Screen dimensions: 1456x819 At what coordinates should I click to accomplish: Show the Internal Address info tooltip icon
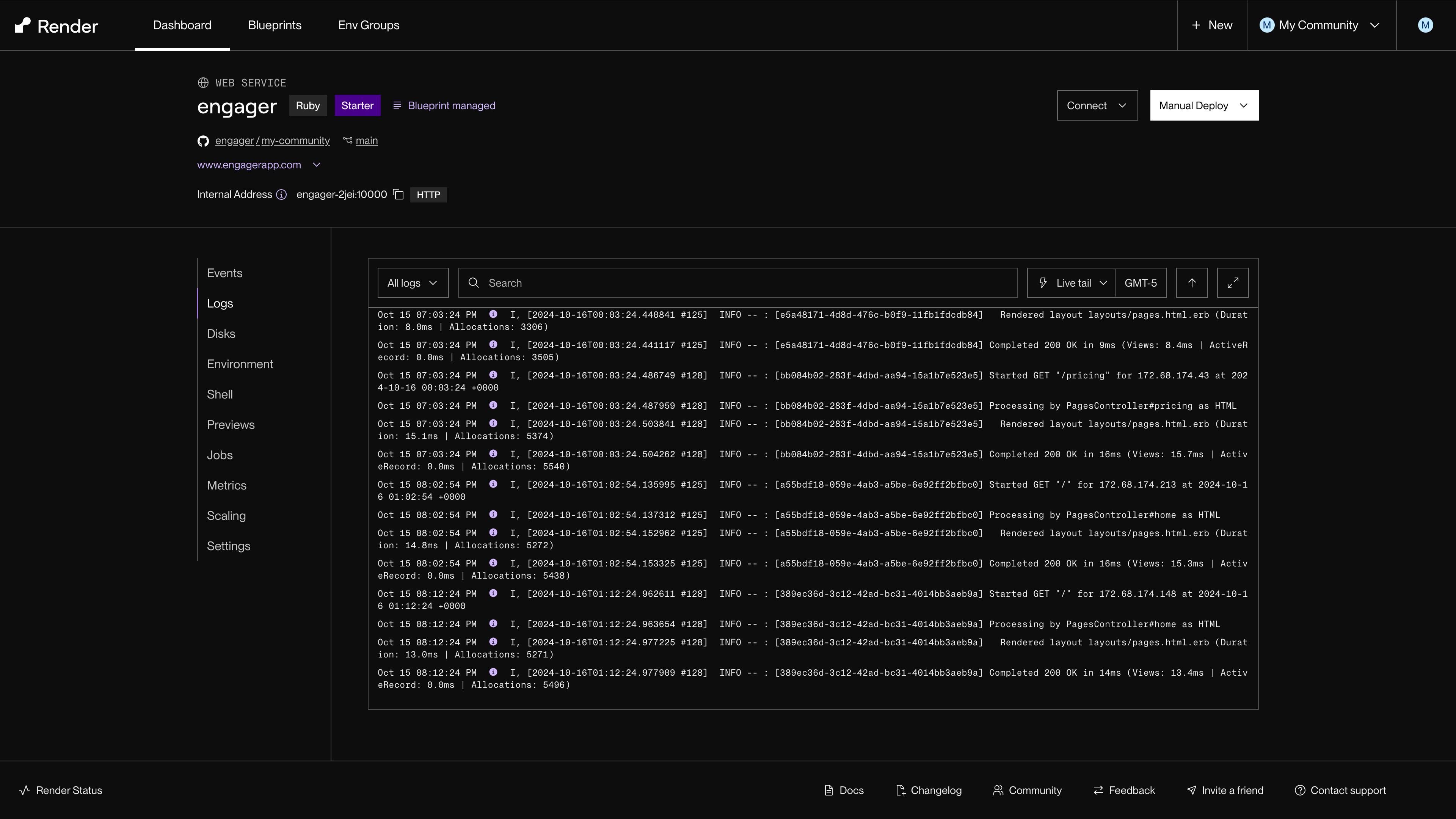pyautogui.click(x=281, y=195)
